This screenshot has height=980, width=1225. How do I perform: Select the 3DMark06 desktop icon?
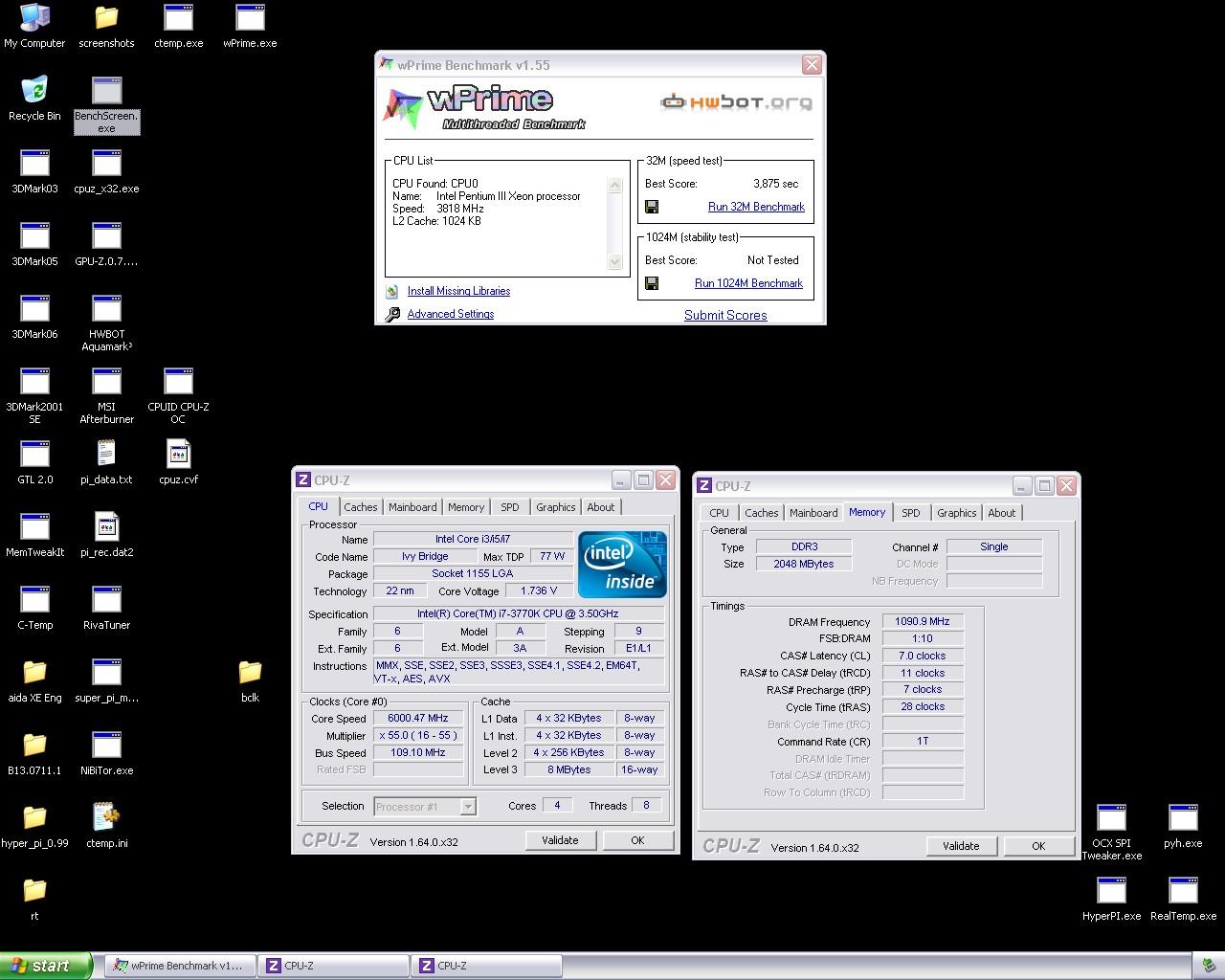[x=34, y=317]
